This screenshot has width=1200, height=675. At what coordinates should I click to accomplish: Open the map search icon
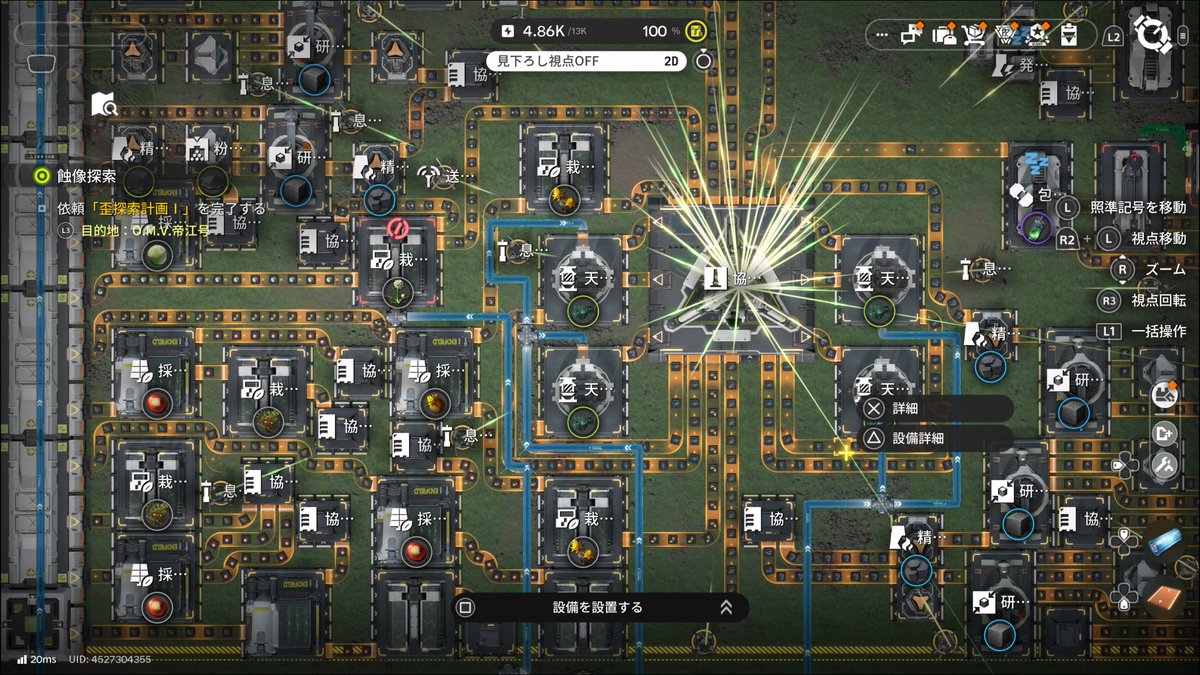click(x=104, y=104)
